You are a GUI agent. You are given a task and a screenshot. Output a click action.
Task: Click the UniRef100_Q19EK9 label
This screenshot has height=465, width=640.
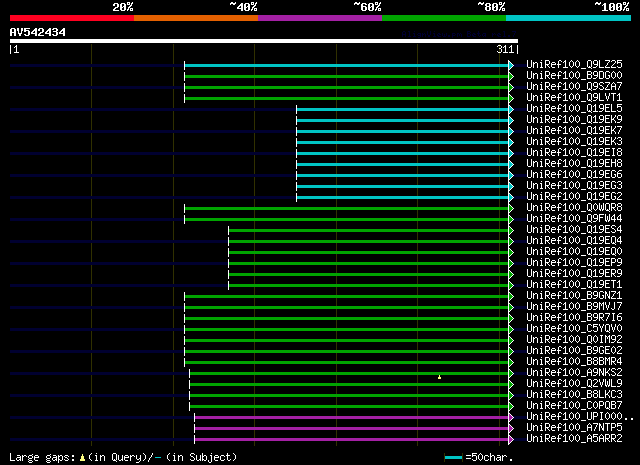(574, 119)
